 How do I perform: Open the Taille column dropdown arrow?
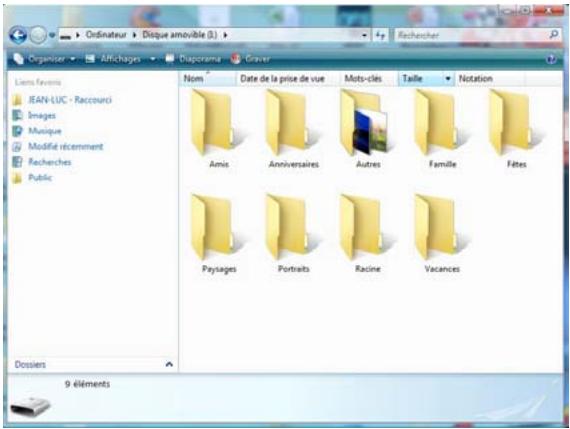[x=448, y=79]
